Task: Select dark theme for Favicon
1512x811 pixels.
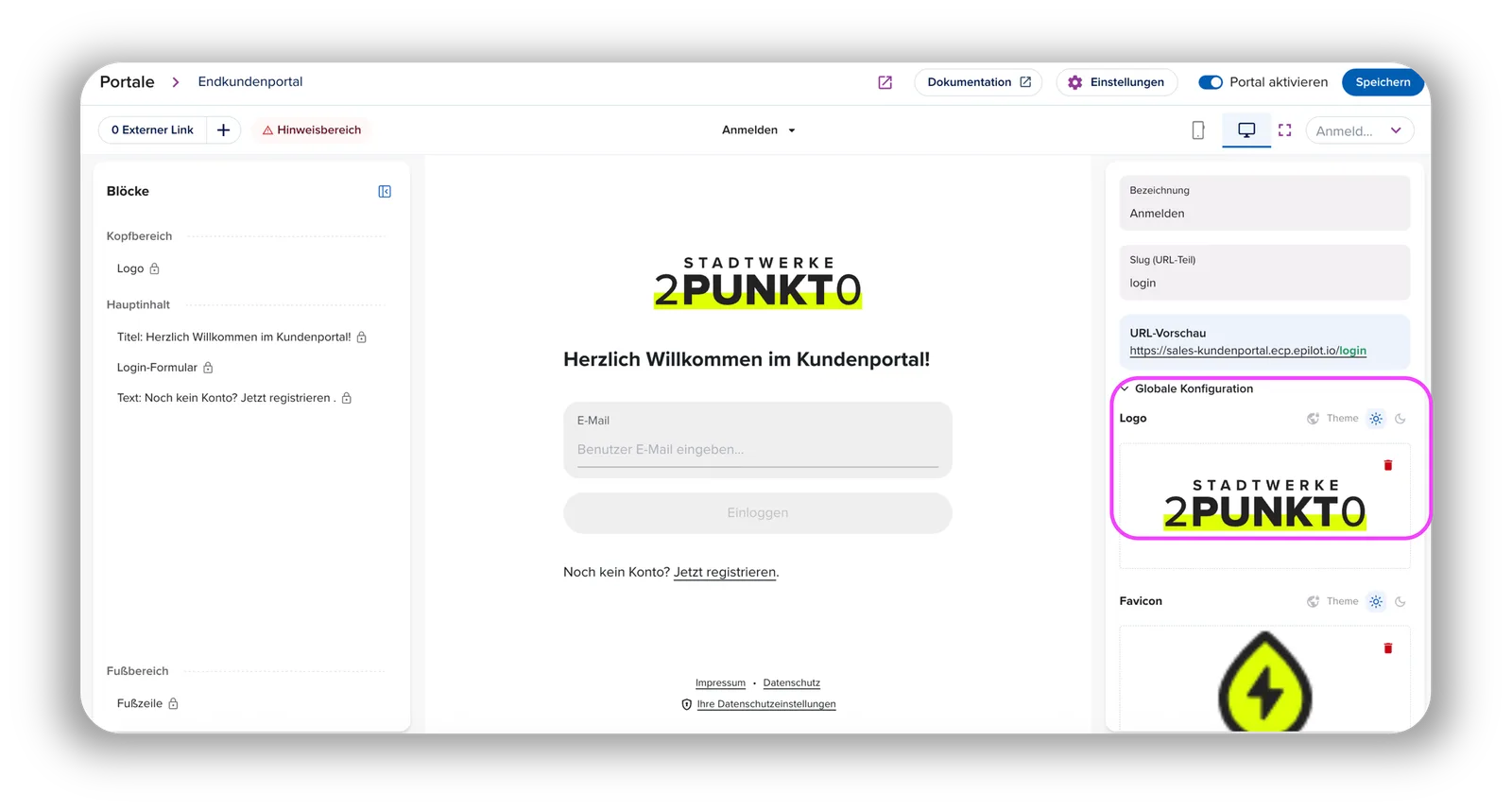Action: (1400, 602)
